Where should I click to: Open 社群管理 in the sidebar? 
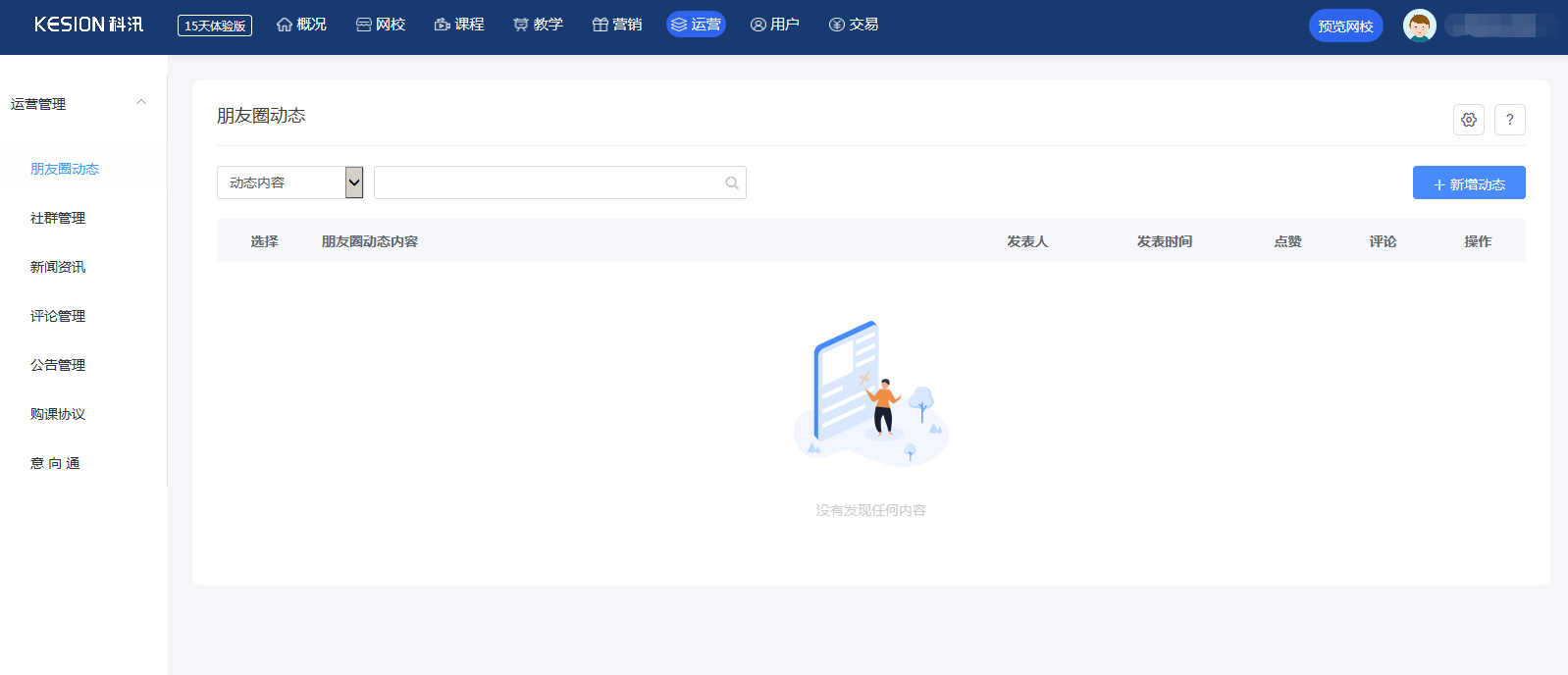pos(58,218)
